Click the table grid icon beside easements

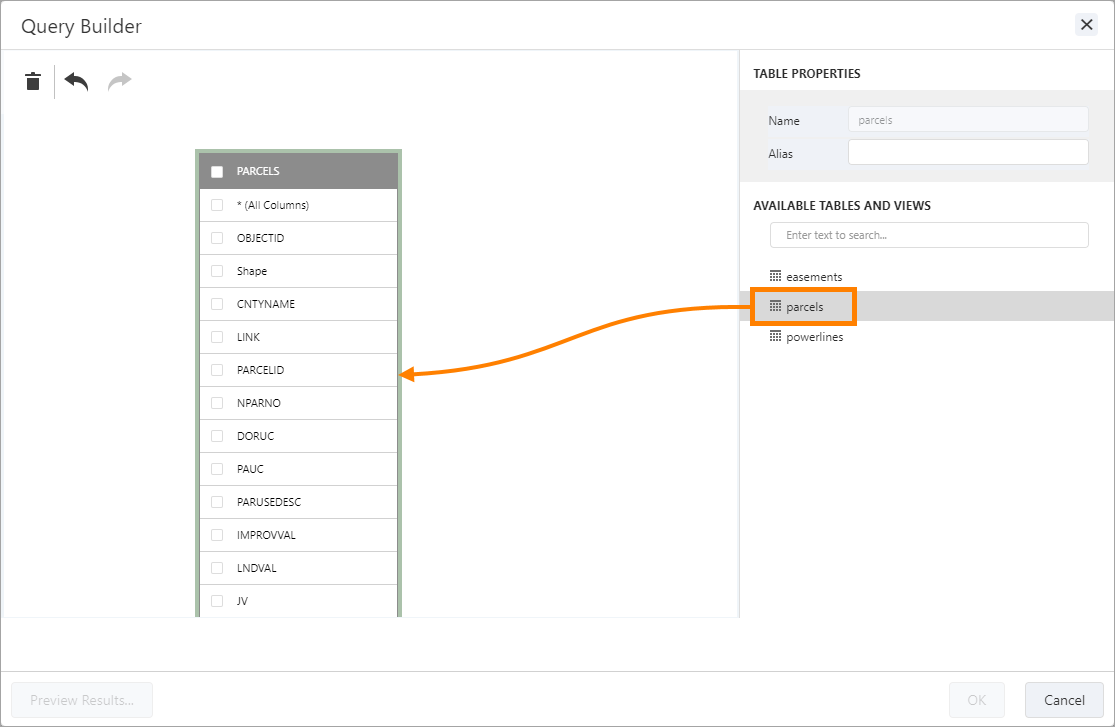pyautogui.click(x=776, y=276)
